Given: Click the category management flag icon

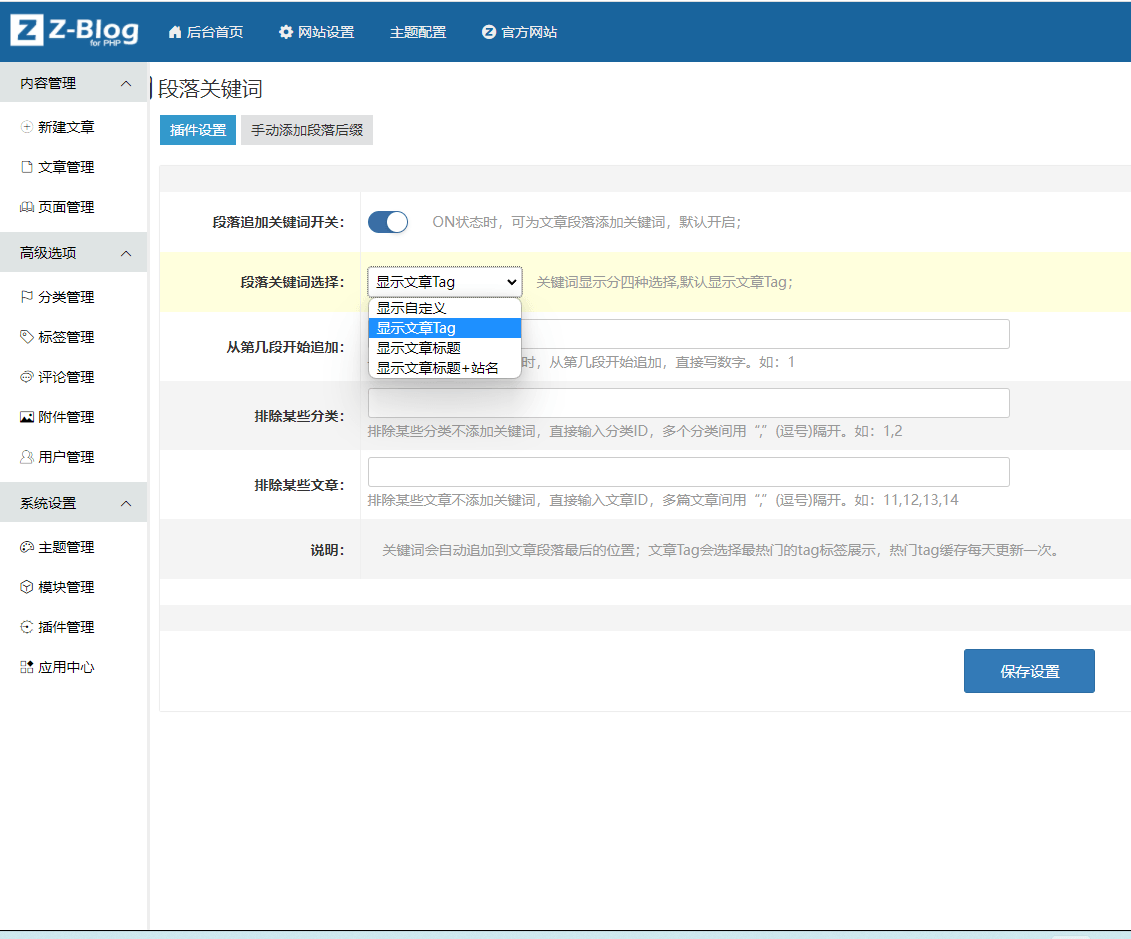Looking at the screenshot, I should tap(27, 297).
